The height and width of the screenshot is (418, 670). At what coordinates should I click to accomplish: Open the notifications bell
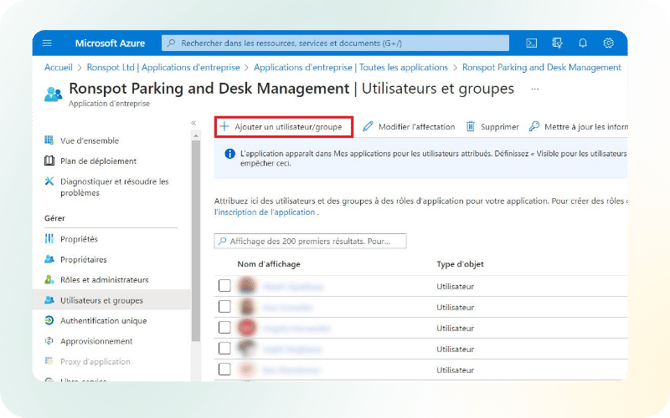click(x=582, y=43)
